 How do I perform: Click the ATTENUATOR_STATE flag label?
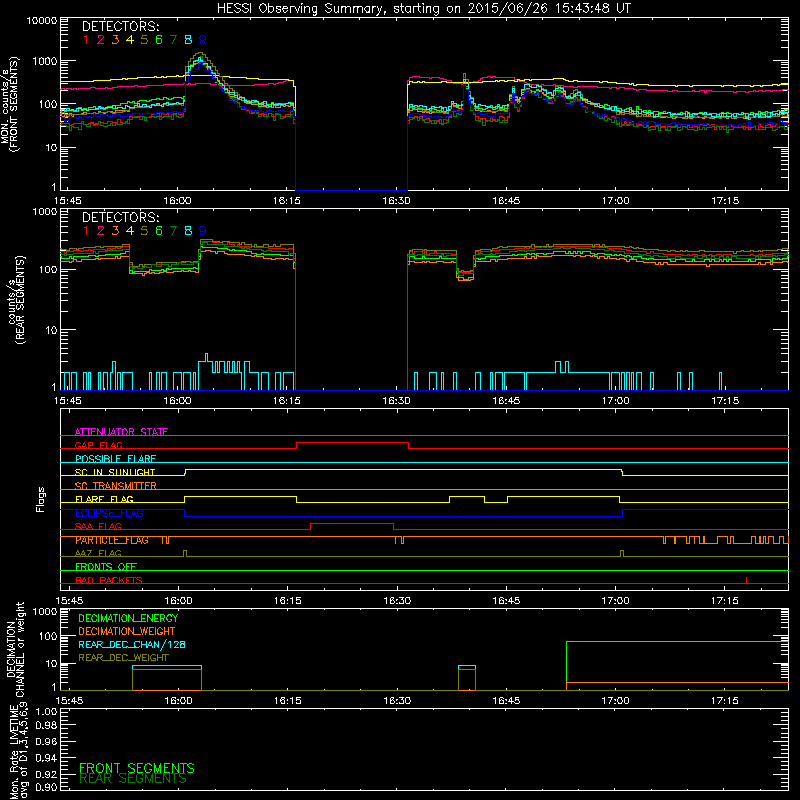(x=121, y=432)
